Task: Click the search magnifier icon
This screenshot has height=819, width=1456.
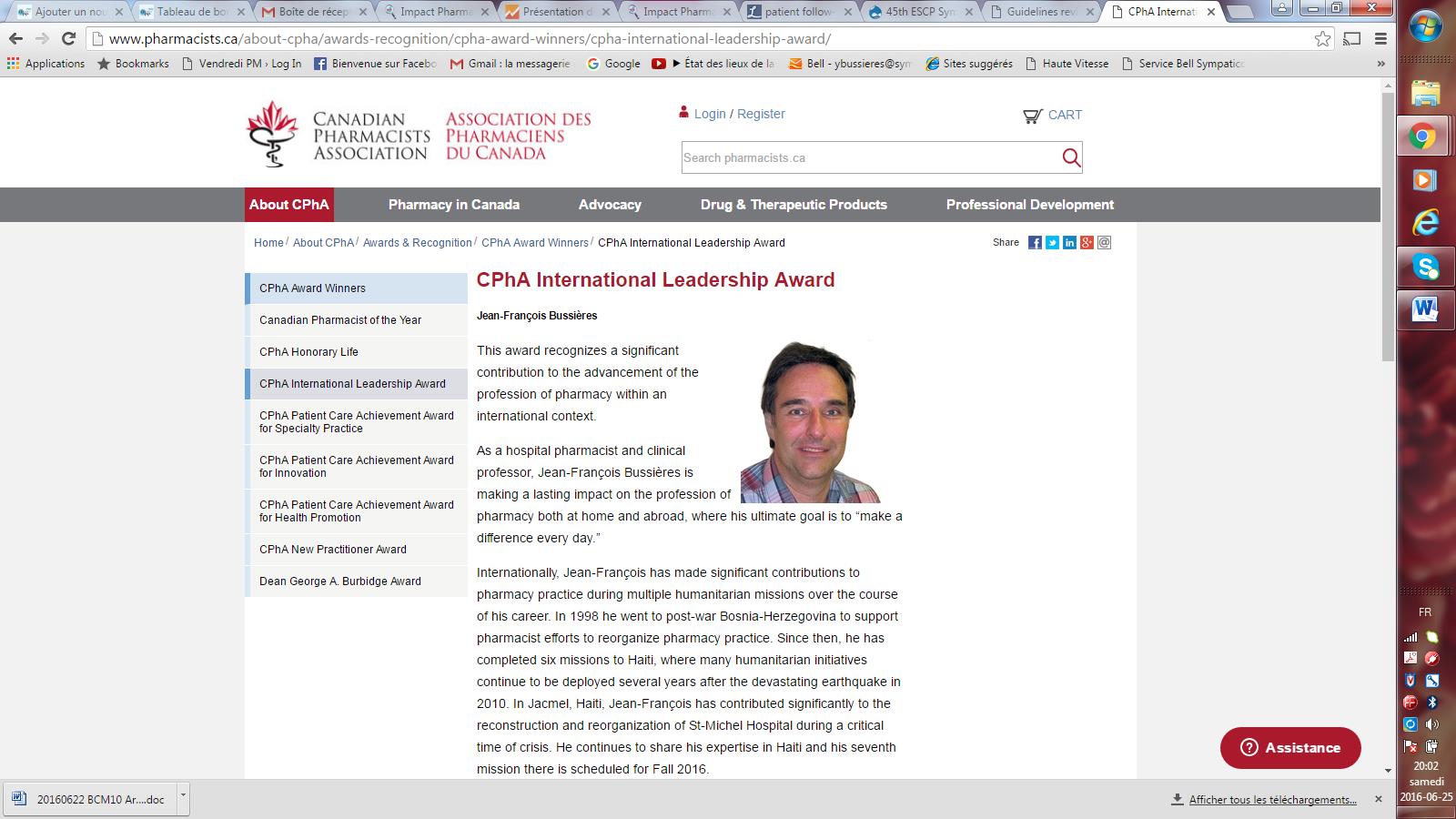Action: click(1071, 158)
